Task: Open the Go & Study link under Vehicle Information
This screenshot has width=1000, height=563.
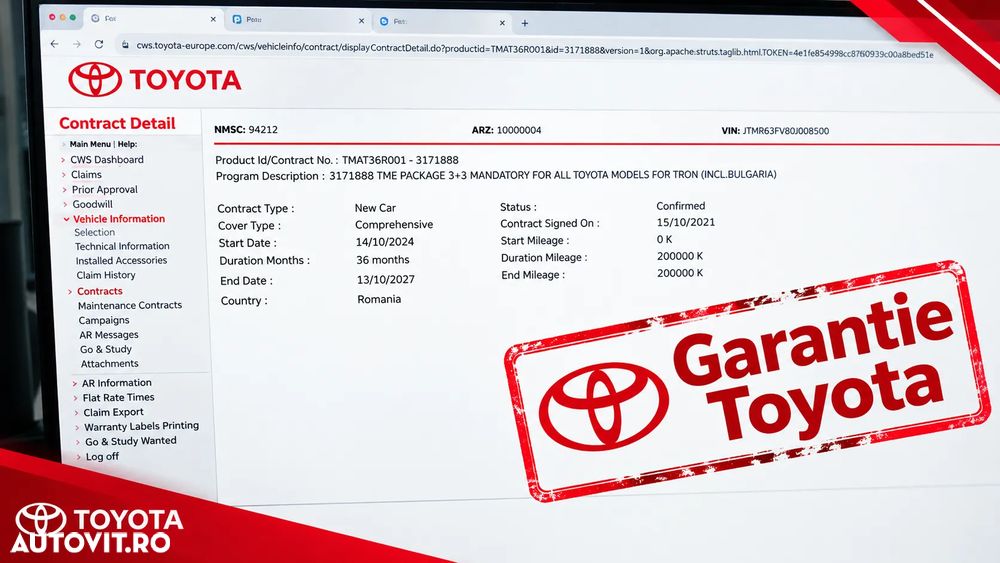Action: click(x=106, y=349)
